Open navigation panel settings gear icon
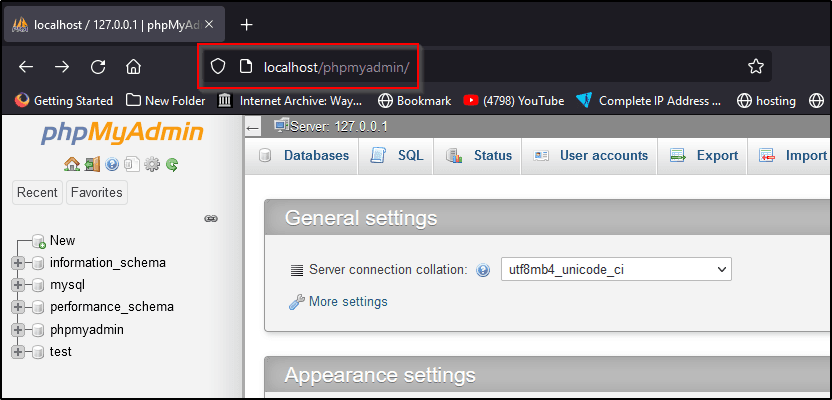This screenshot has width=832, height=400. coord(152,165)
